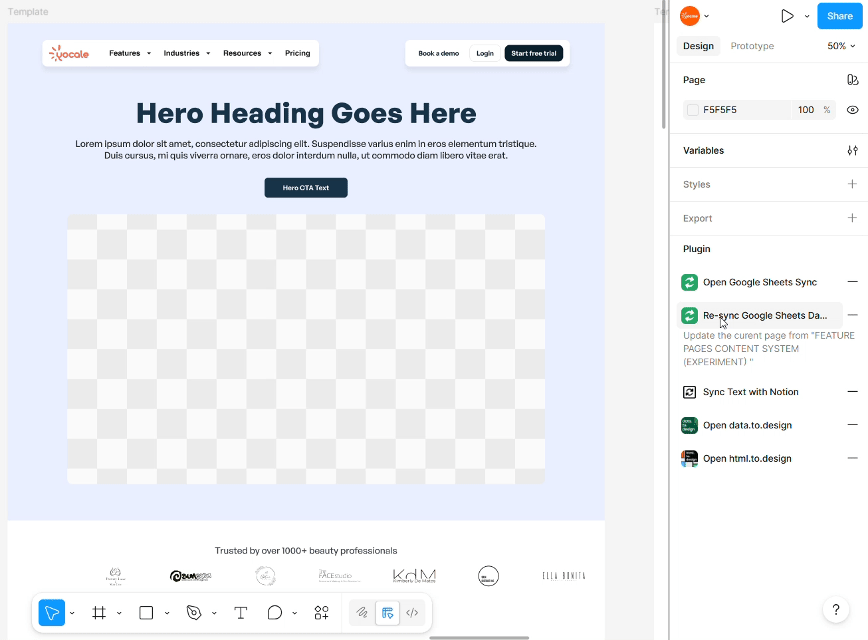Screen dimensions: 868x640
Task: Remove Sync Text with Notion entry
Action: pyautogui.click(x=852, y=391)
